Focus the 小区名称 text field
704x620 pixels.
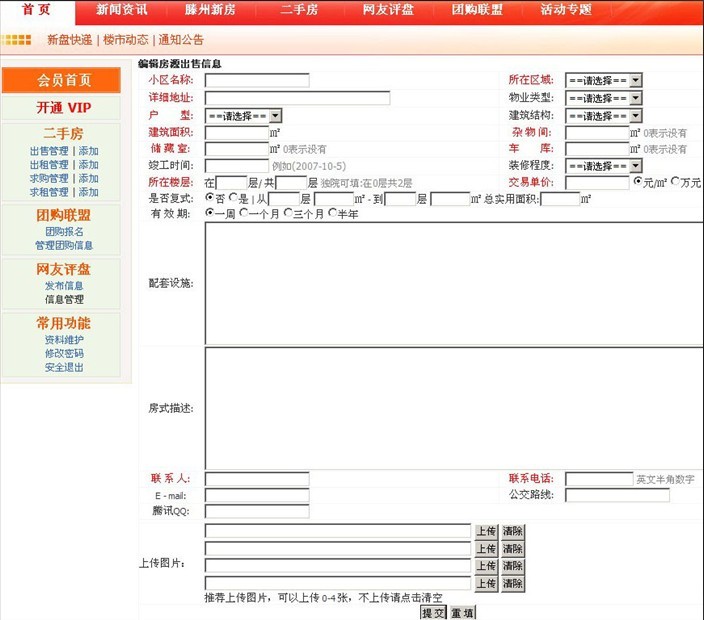coord(257,81)
